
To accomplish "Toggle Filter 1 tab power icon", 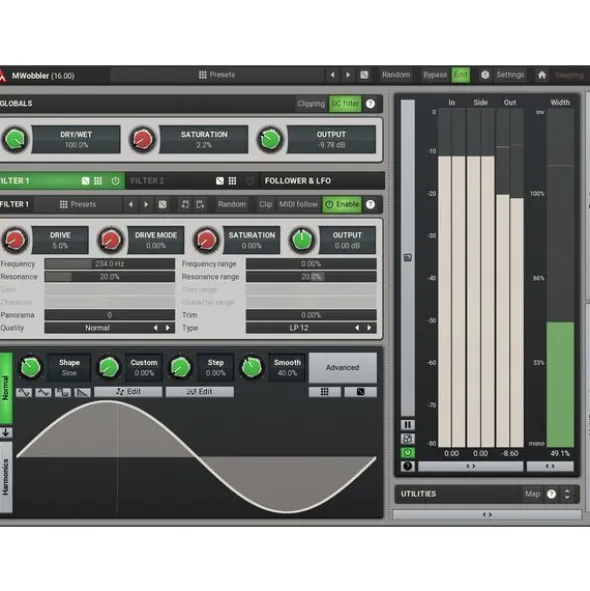I will coord(115,181).
